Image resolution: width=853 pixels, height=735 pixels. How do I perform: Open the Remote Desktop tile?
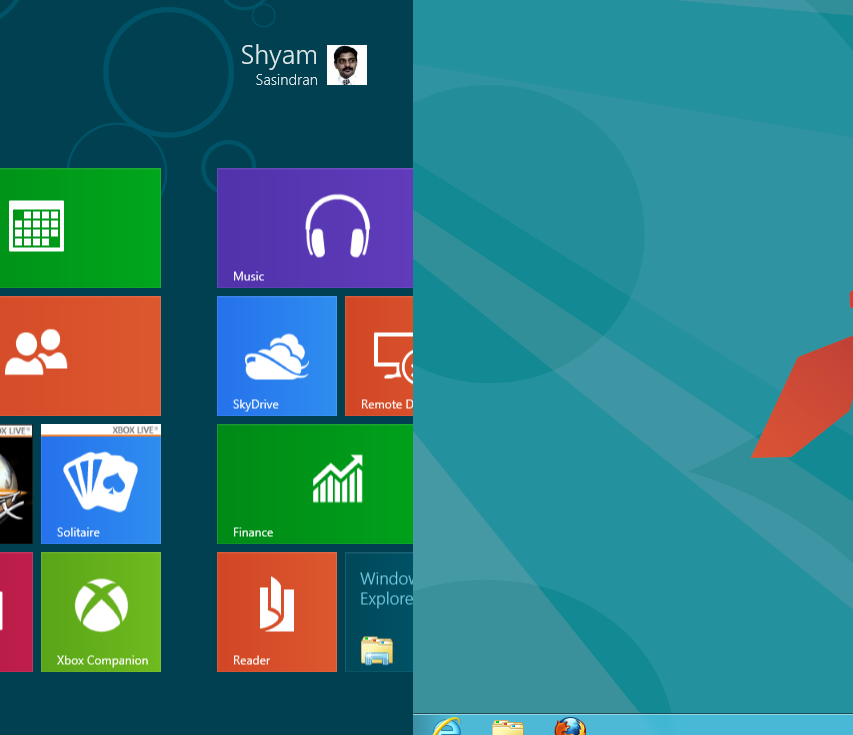[379, 356]
